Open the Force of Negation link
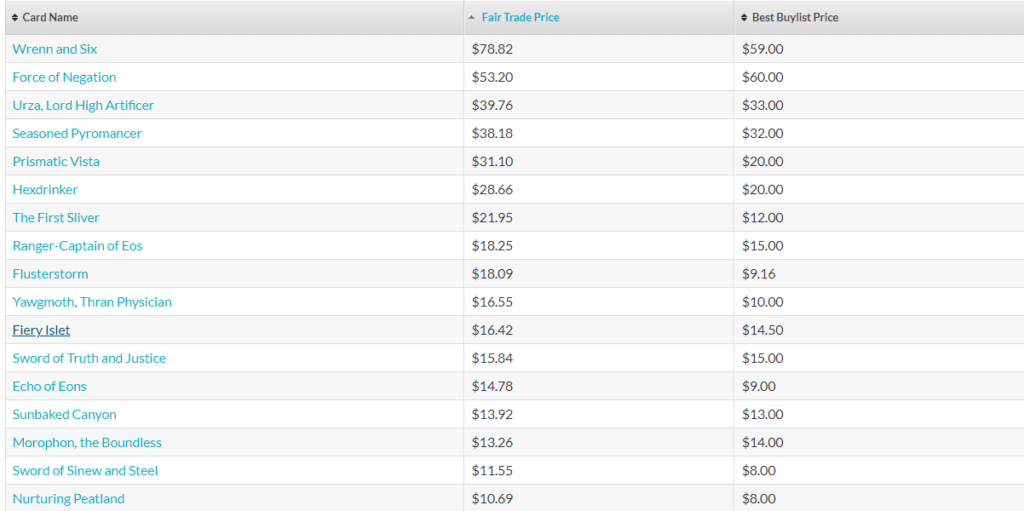Screen dimensions: 1024x511 click(64, 77)
